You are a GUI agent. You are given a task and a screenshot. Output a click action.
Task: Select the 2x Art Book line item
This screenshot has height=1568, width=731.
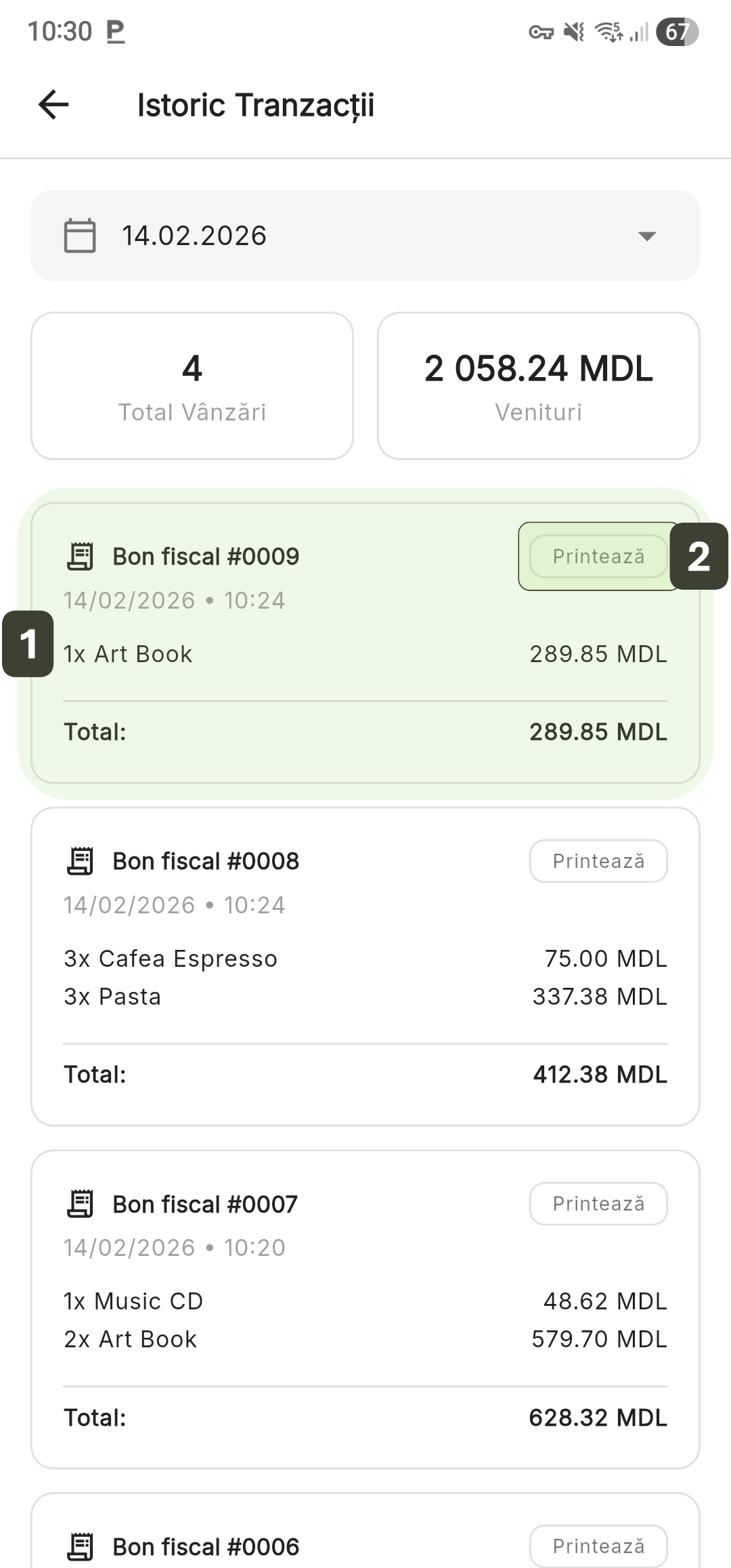point(131,1339)
